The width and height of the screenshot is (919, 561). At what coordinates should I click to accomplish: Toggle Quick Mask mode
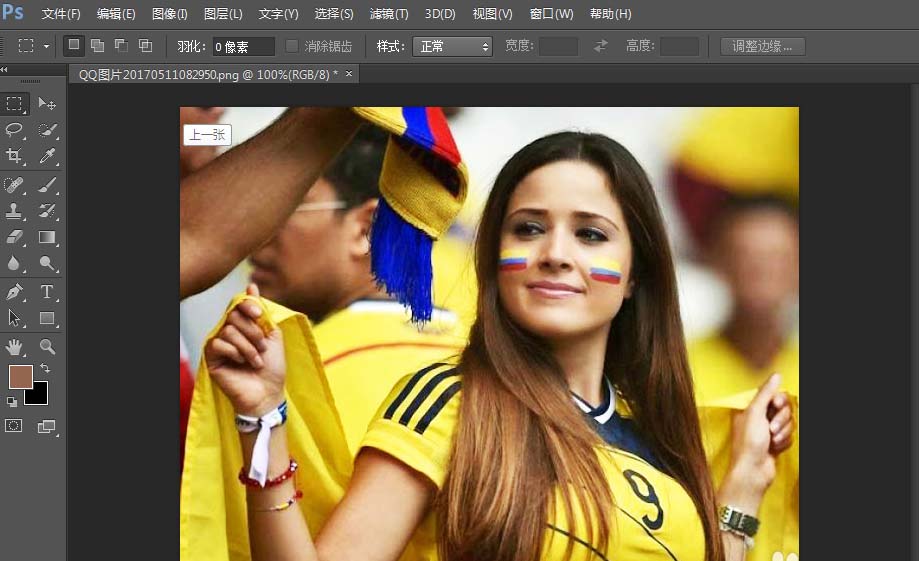pos(14,426)
